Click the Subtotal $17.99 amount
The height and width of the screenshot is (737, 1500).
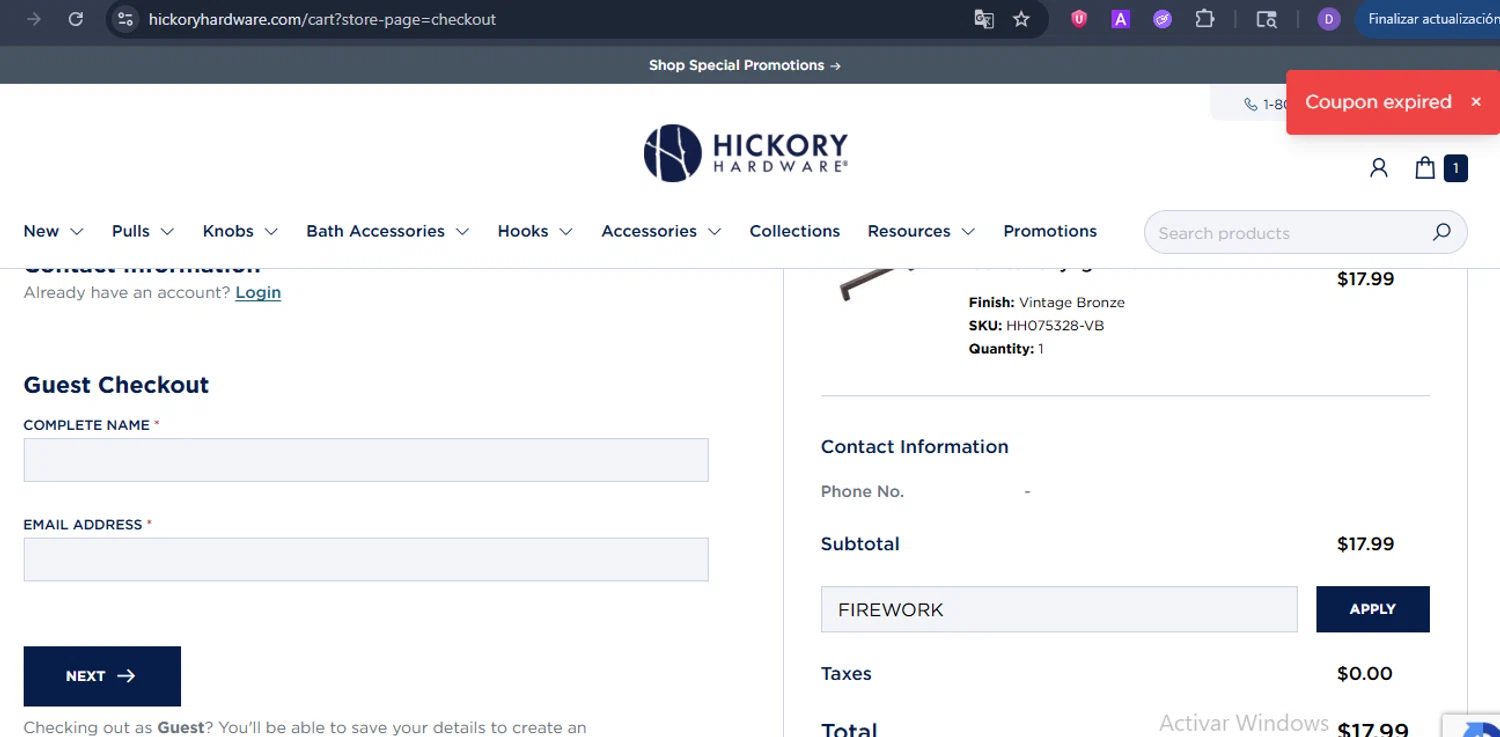[1365, 544]
